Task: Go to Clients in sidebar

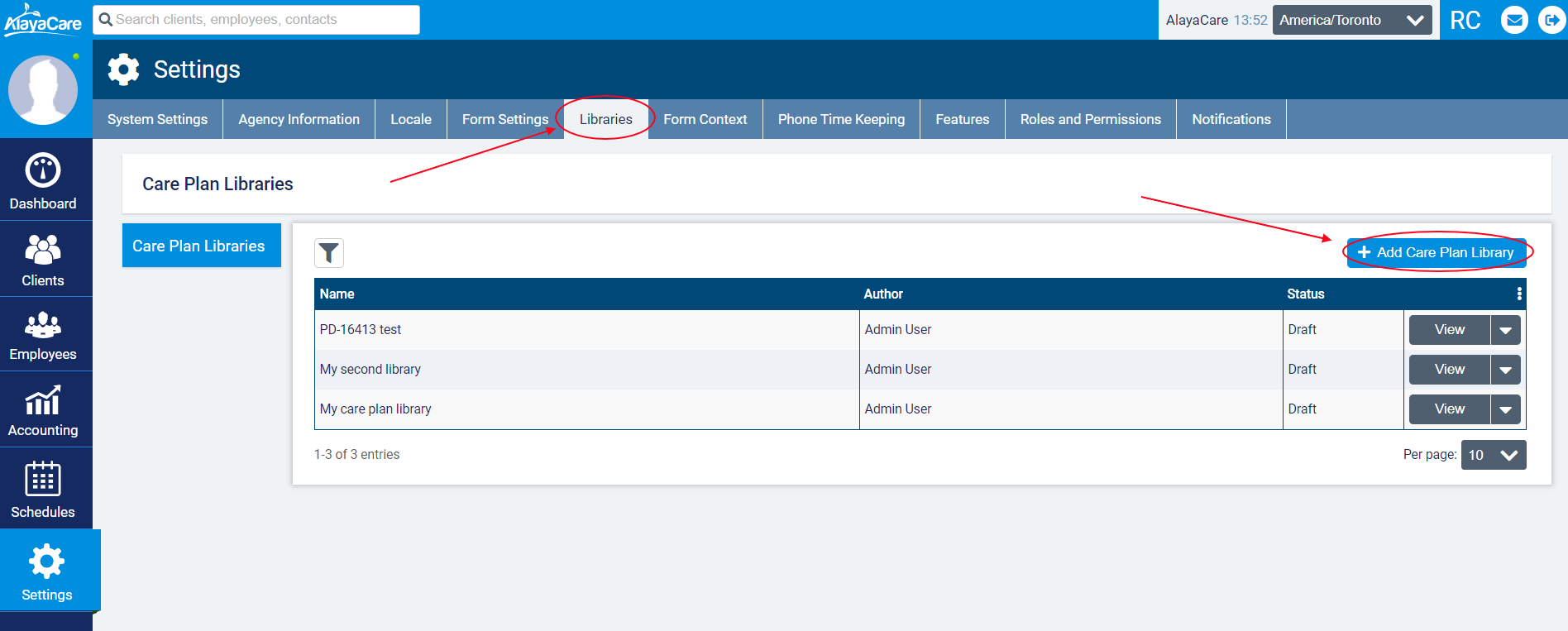Action: click(43, 249)
